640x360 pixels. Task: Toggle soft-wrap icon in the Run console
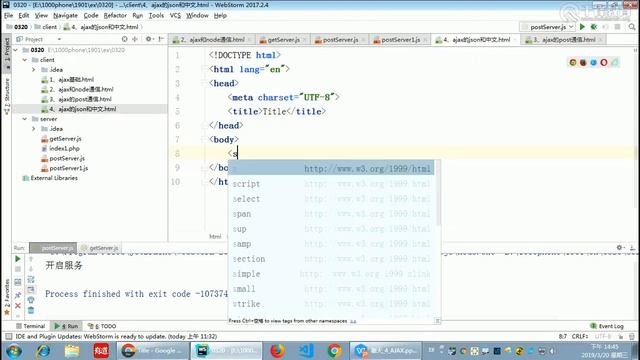[x=31, y=280]
